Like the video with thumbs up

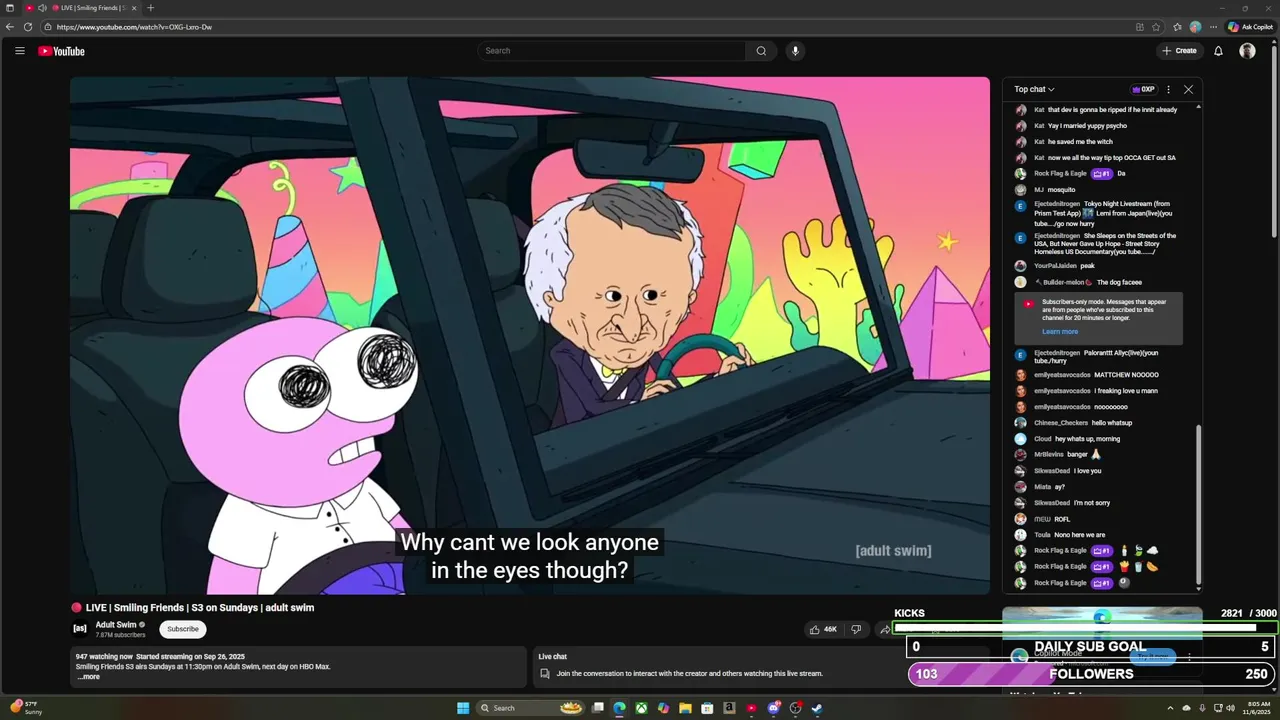click(824, 629)
